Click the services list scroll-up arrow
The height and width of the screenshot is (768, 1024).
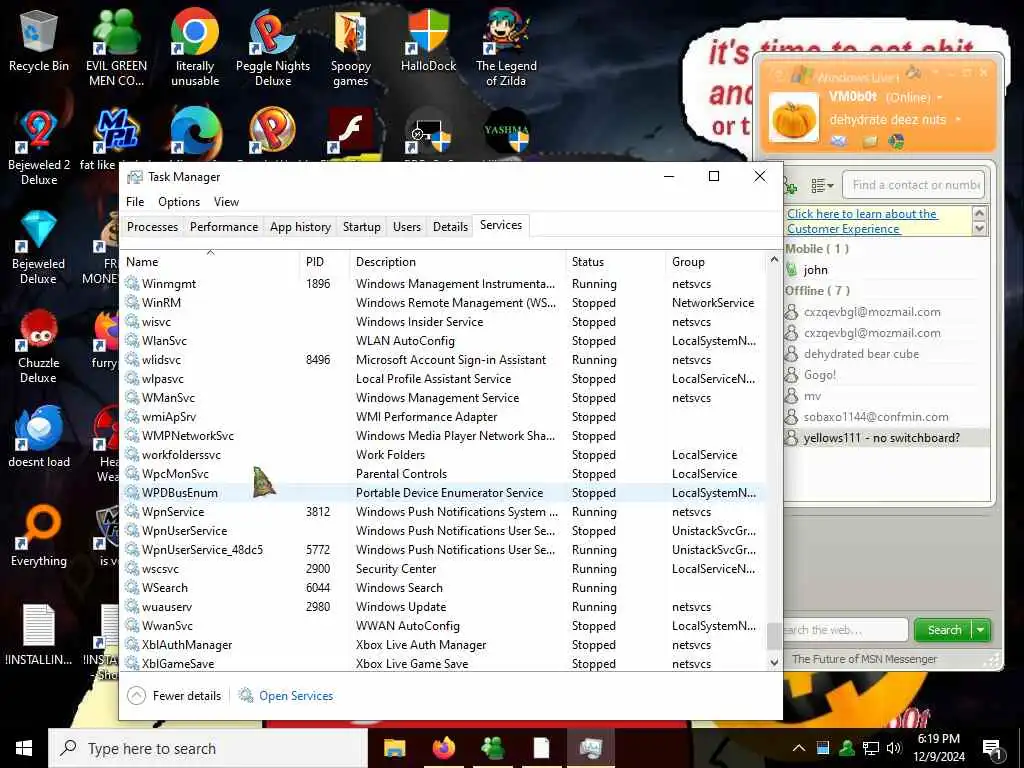click(x=774, y=260)
